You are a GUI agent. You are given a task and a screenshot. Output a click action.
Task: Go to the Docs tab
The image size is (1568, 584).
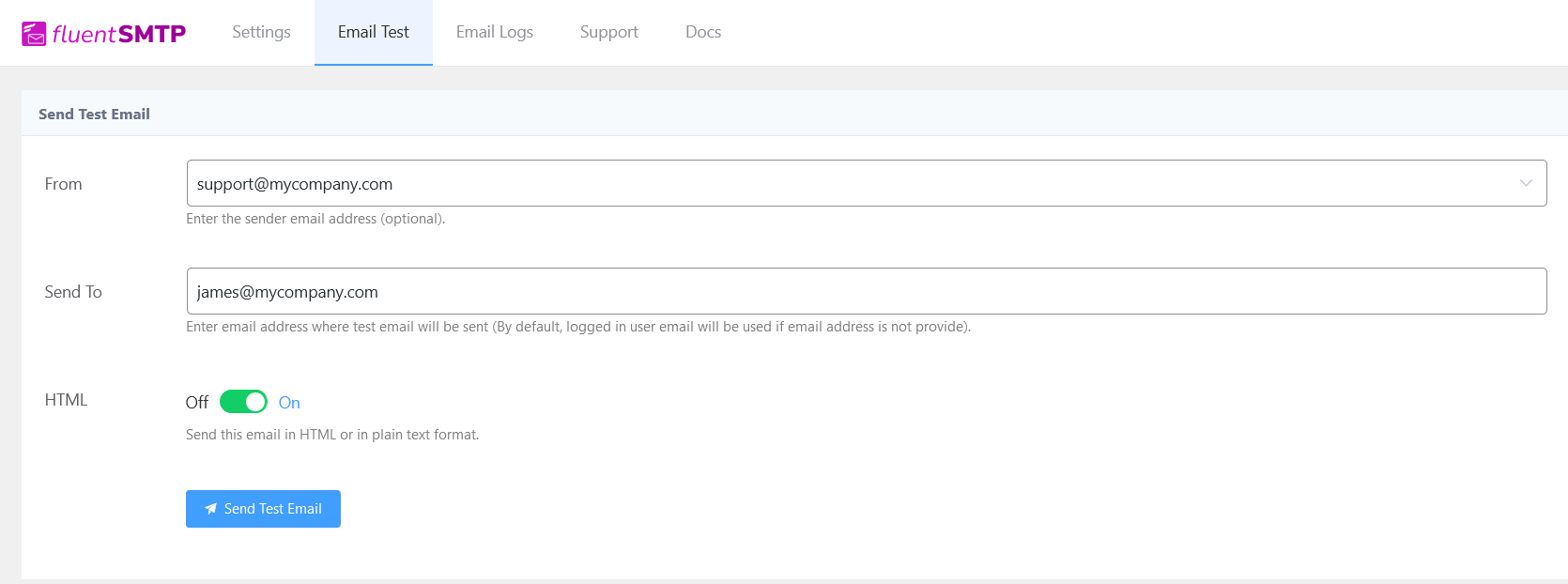point(703,32)
